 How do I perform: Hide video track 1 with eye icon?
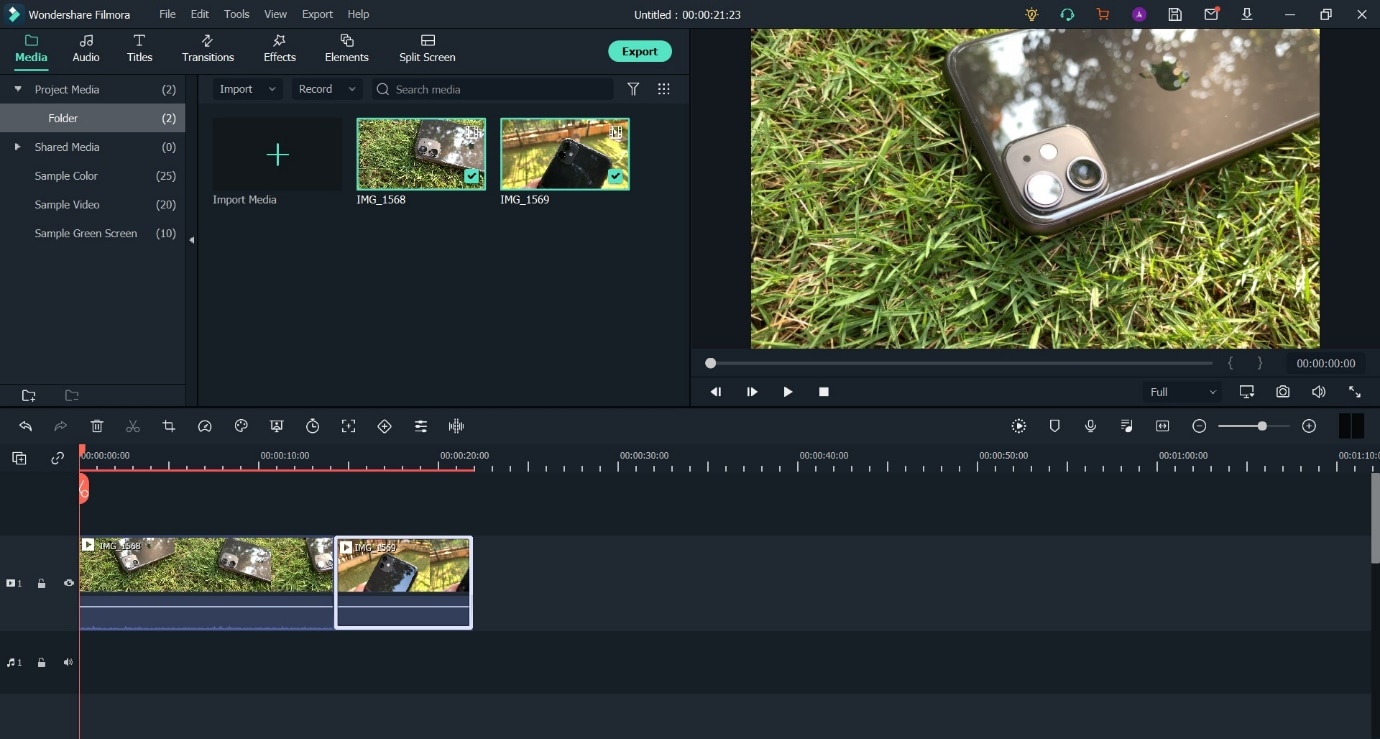coord(69,583)
